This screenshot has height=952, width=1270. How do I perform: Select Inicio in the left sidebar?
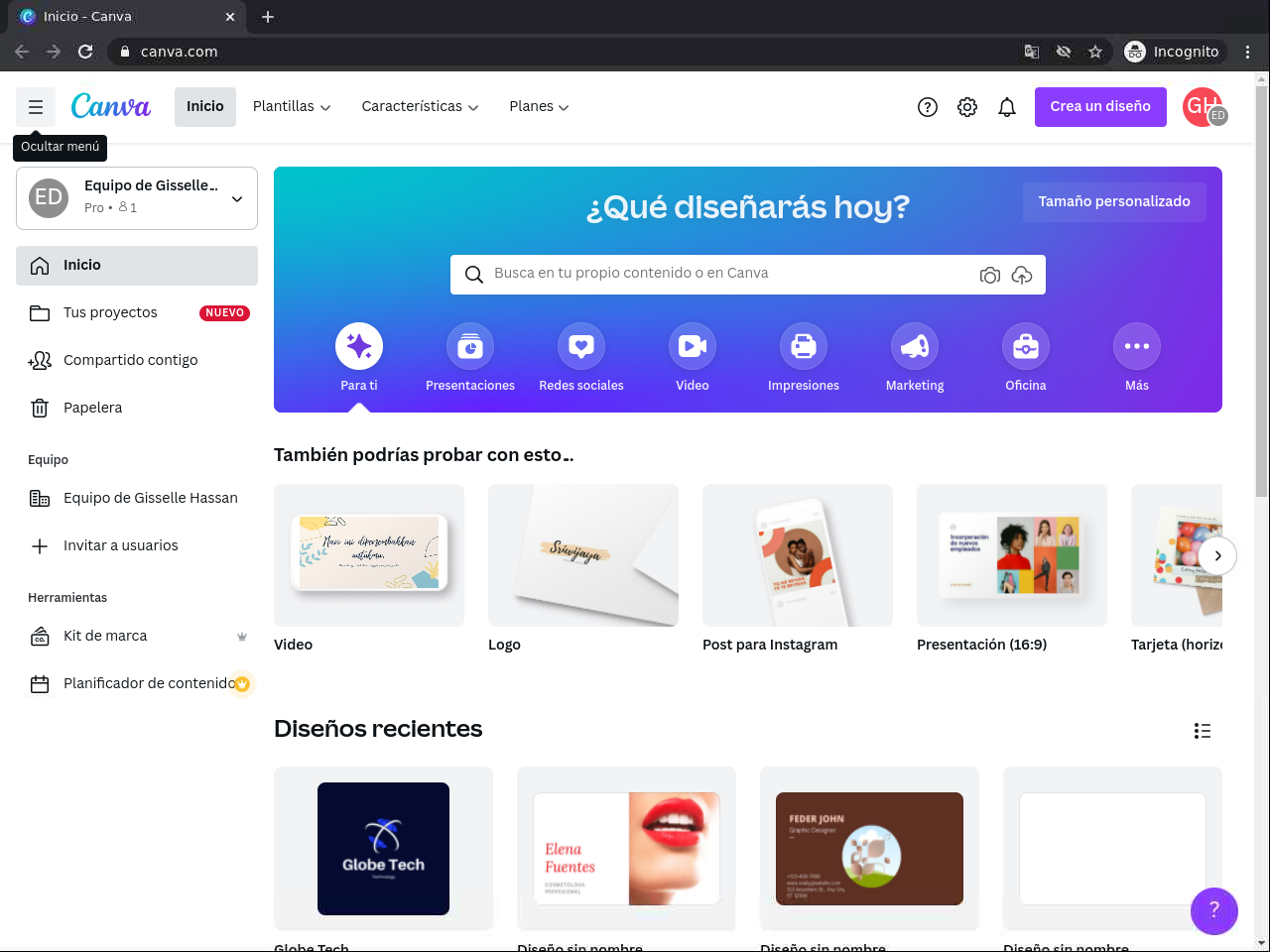137,266
